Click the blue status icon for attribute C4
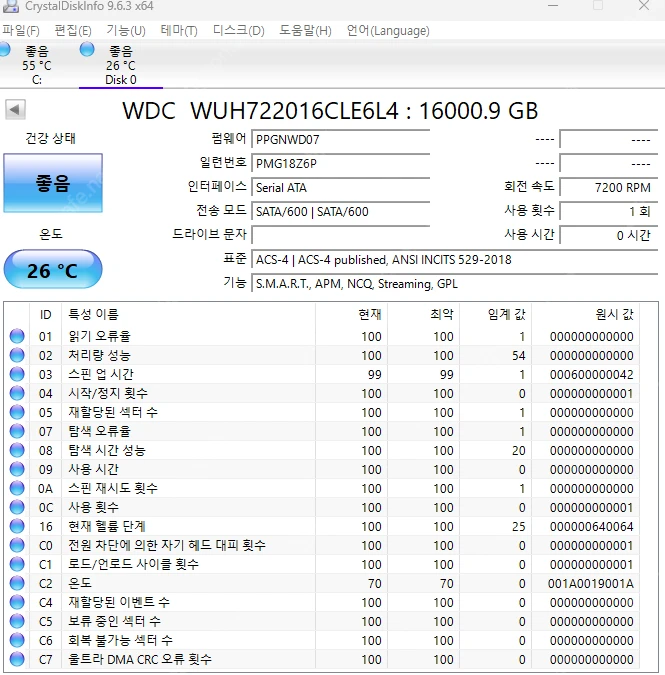 (17, 602)
